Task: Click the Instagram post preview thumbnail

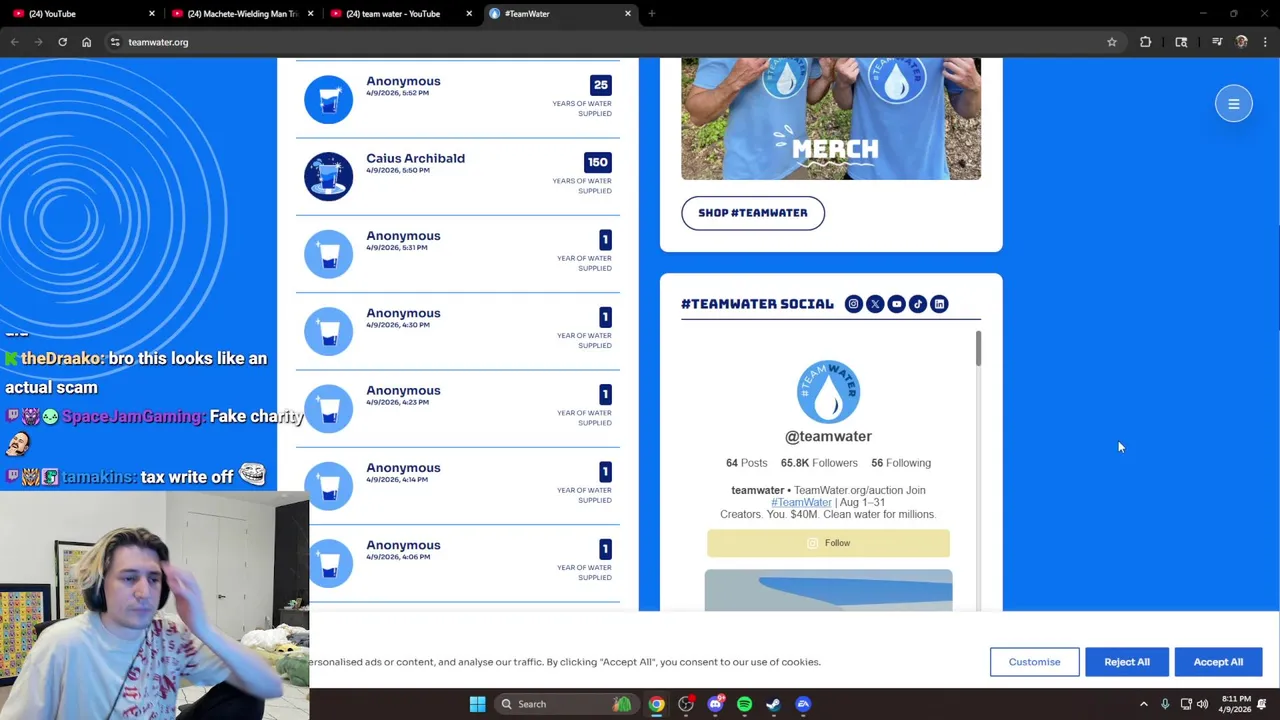Action: (828, 590)
